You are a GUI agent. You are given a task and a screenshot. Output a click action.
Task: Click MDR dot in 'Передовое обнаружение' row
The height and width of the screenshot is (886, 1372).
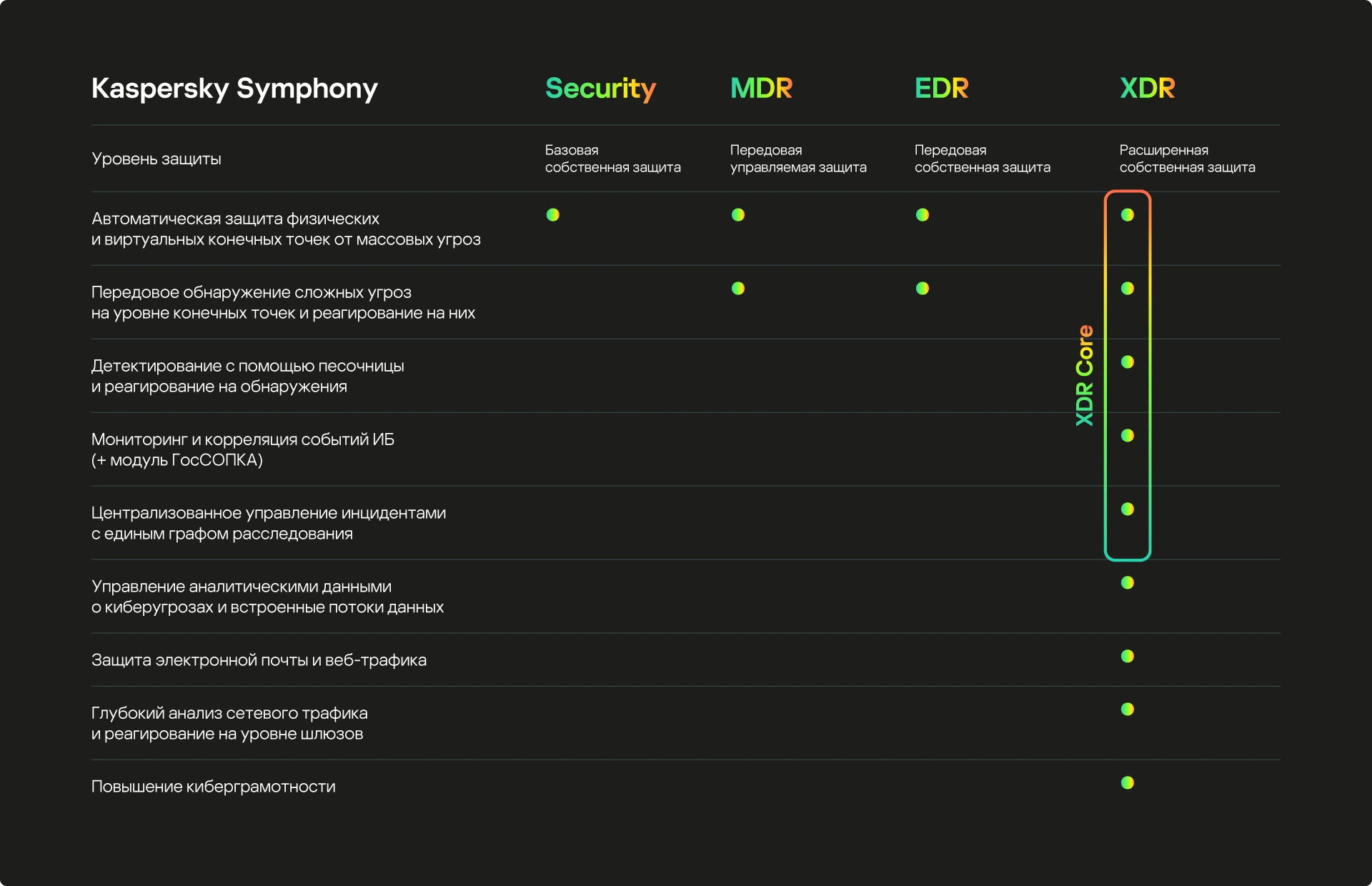click(738, 289)
